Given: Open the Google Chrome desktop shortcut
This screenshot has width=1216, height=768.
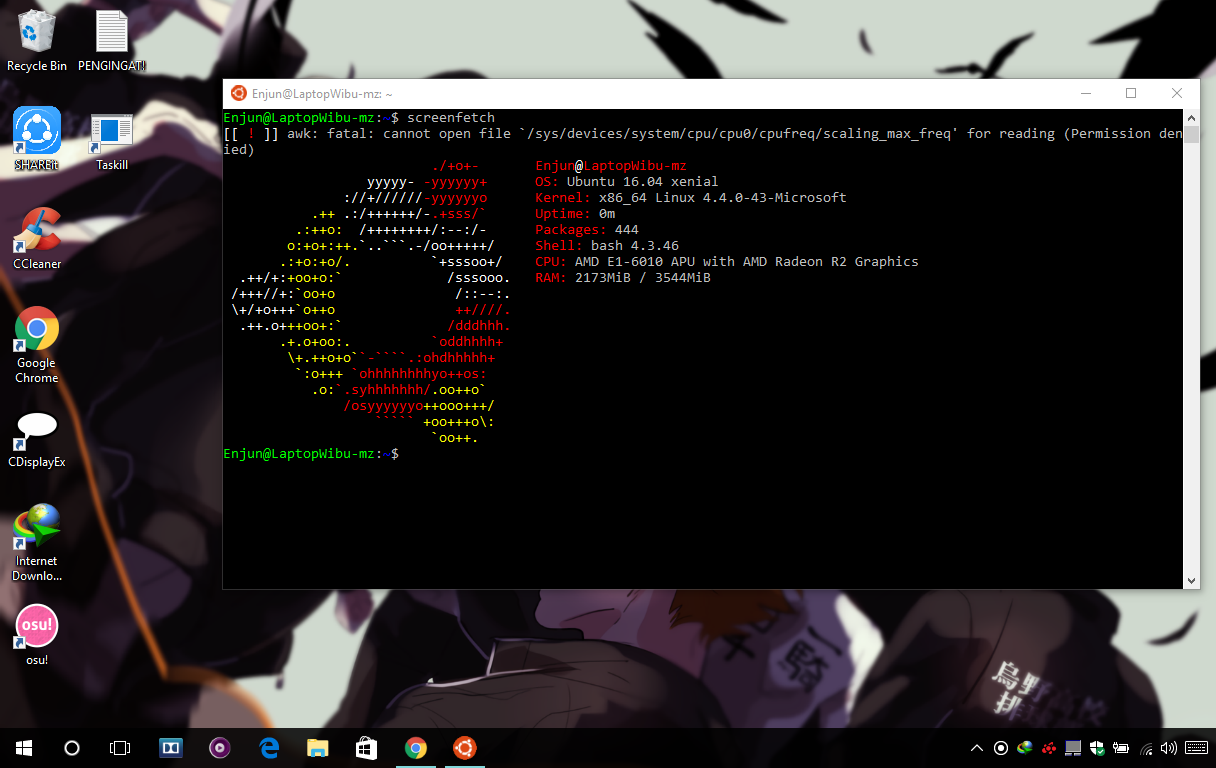Looking at the screenshot, I should [37, 344].
